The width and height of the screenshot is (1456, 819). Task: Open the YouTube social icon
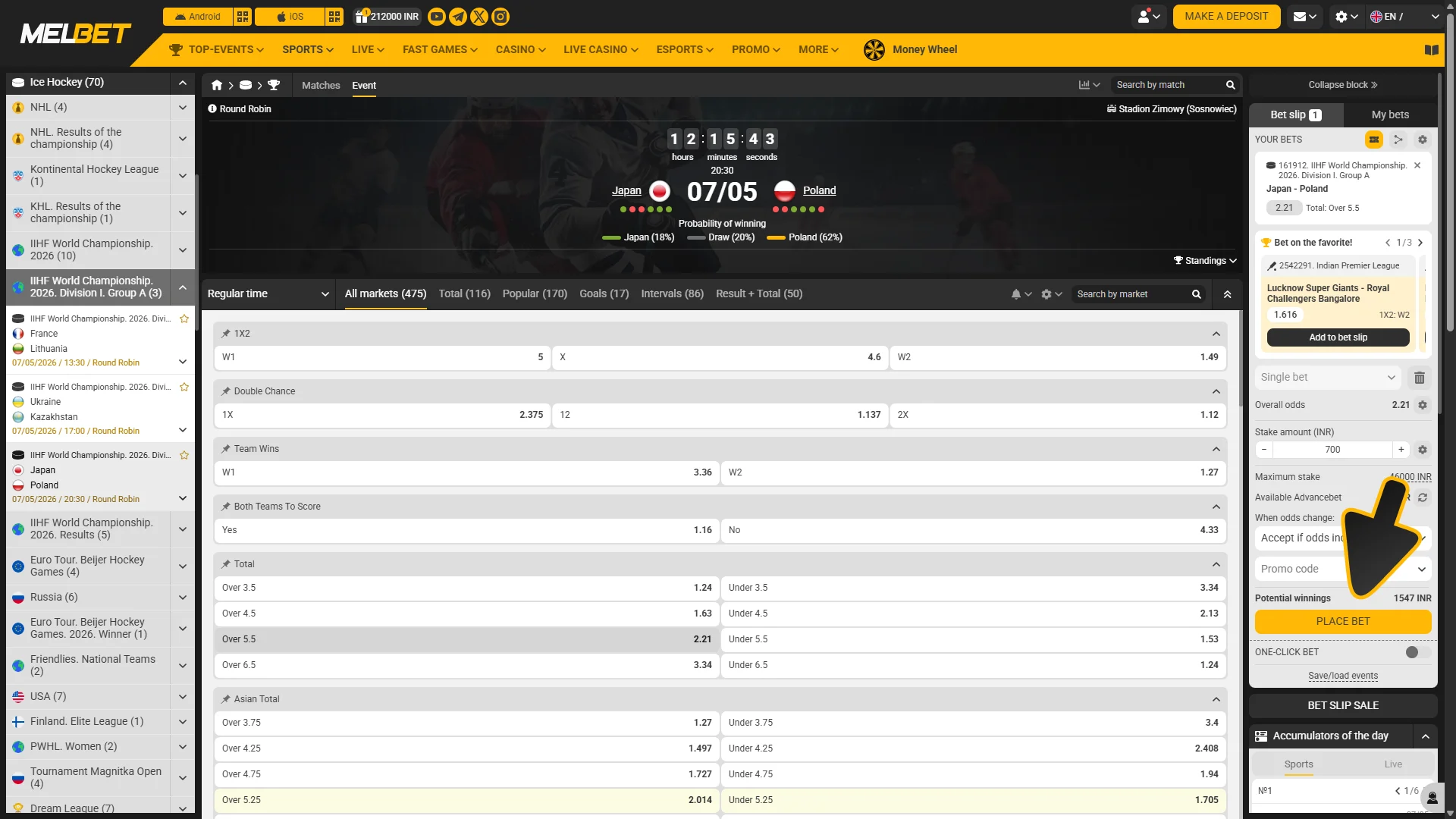(x=437, y=17)
